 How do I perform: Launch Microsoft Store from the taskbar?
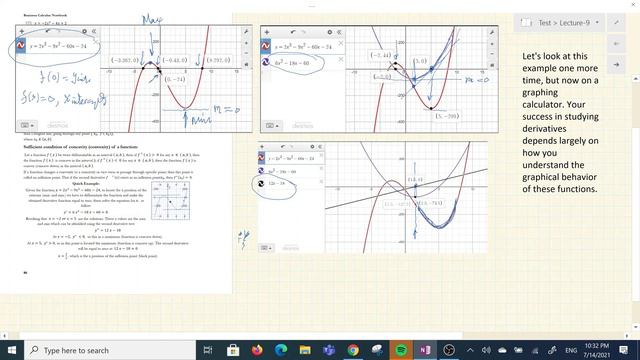[233, 350]
